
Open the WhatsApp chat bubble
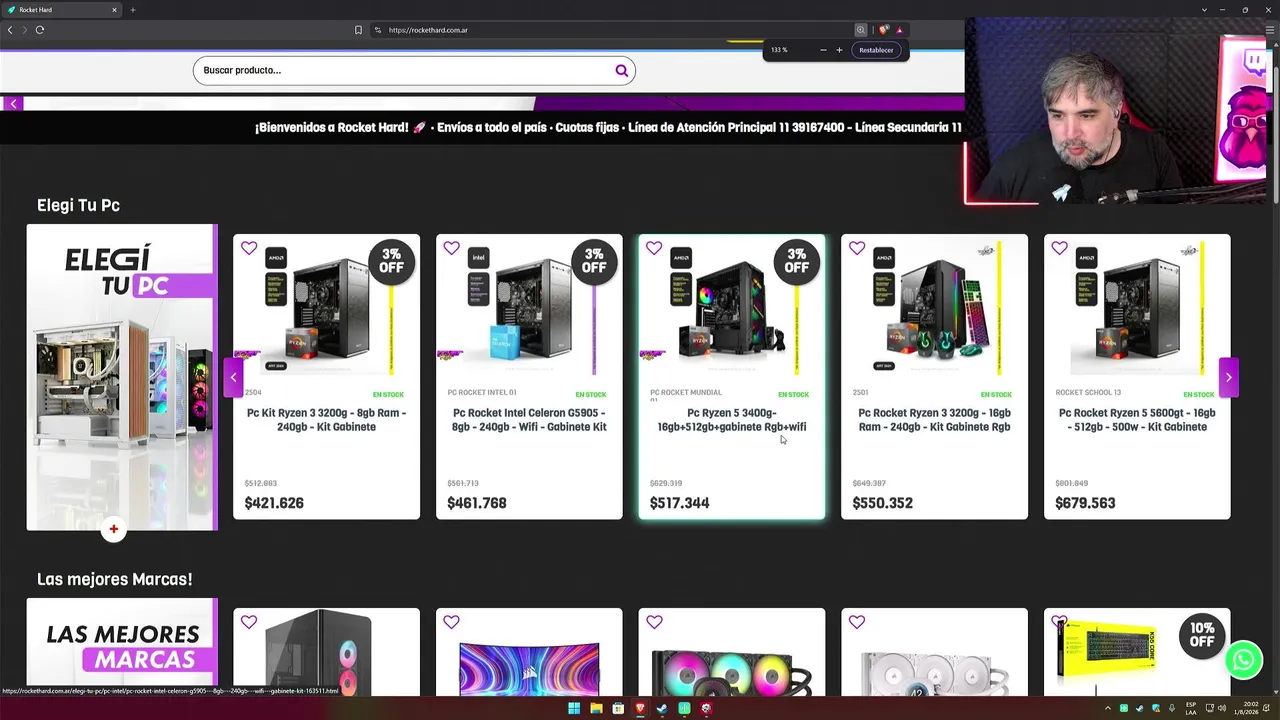pyautogui.click(x=1243, y=660)
